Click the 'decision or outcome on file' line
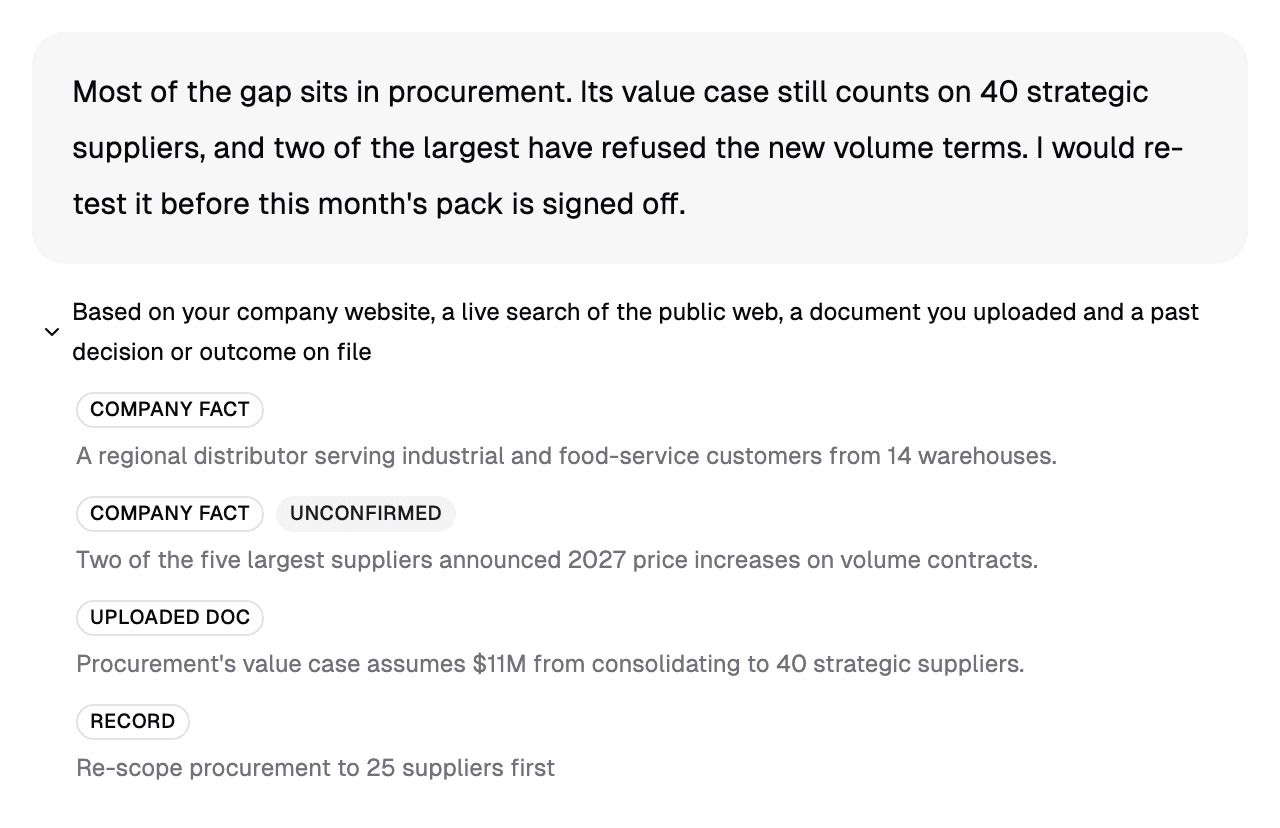The image size is (1280, 828). point(222,352)
